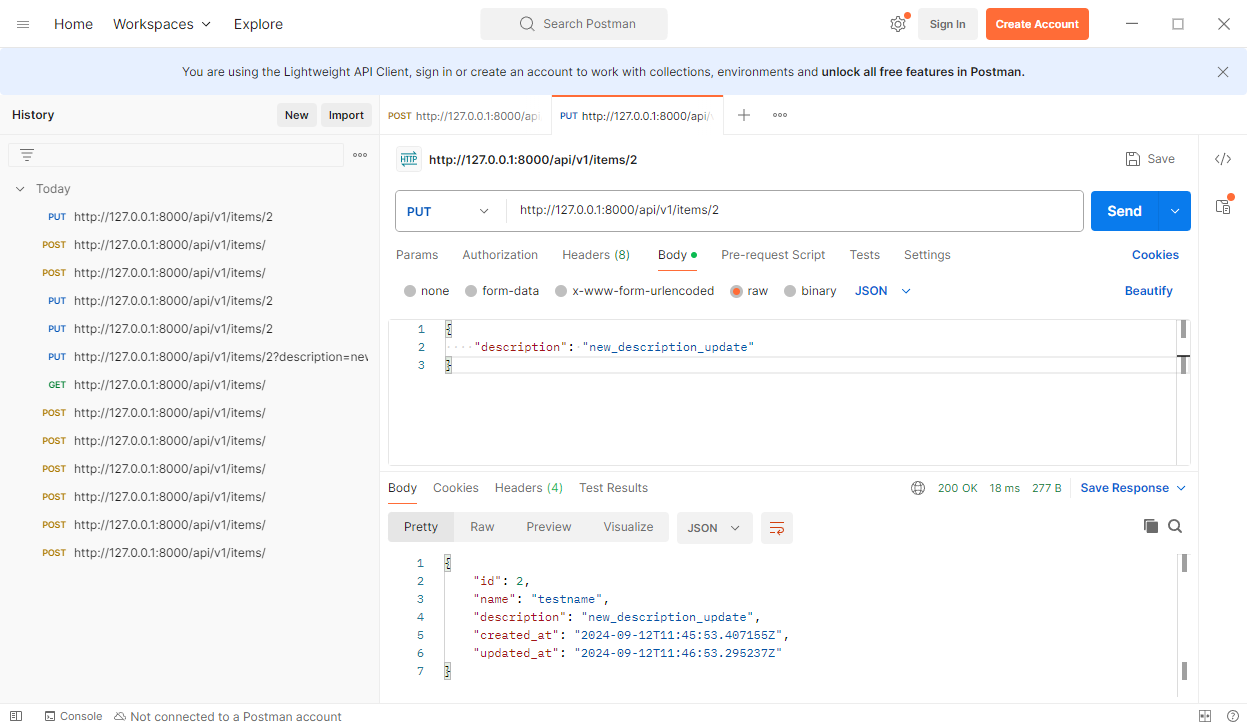Open the request Settings tab
1247x728 pixels.
pyautogui.click(x=927, y=255)
